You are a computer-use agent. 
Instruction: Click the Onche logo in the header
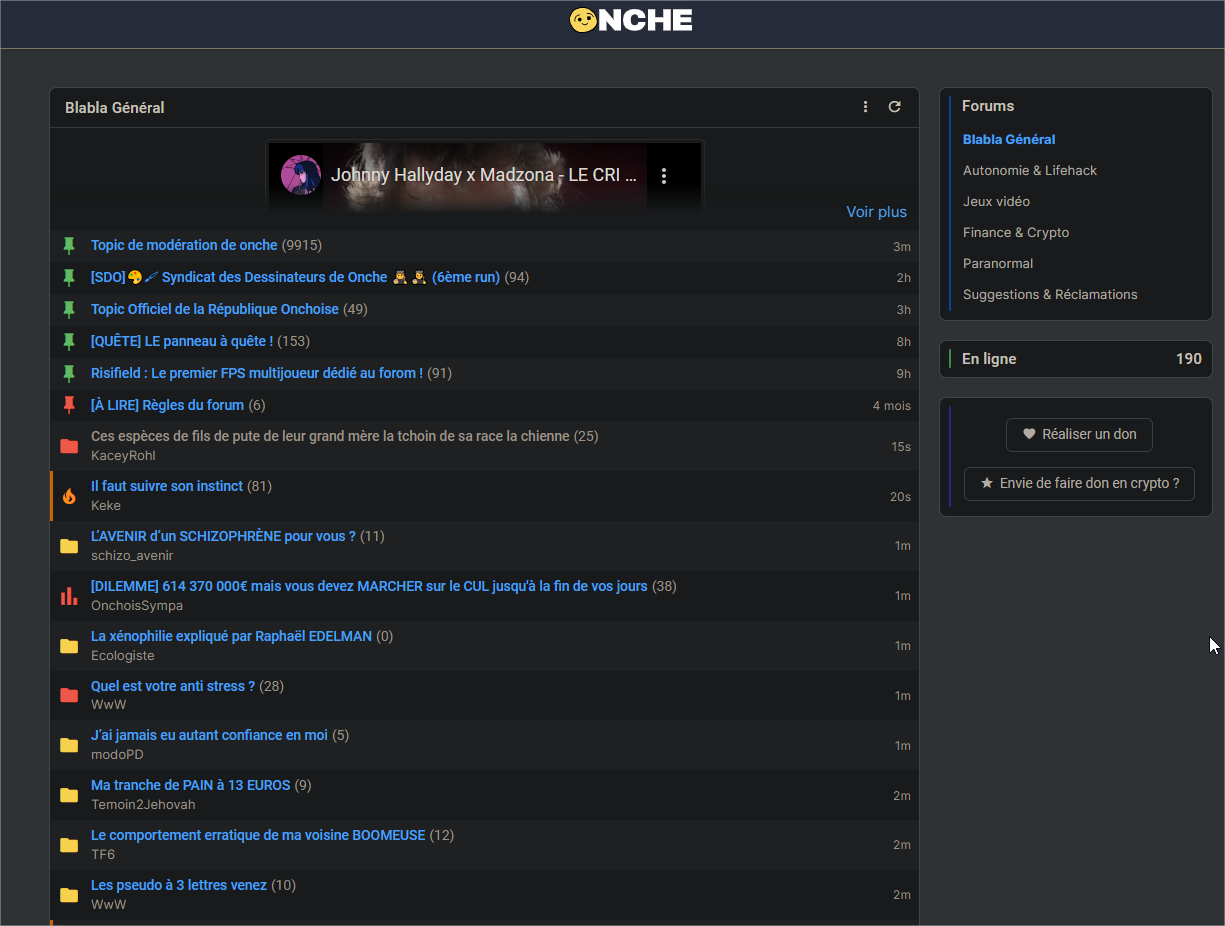tap(630, 20)
